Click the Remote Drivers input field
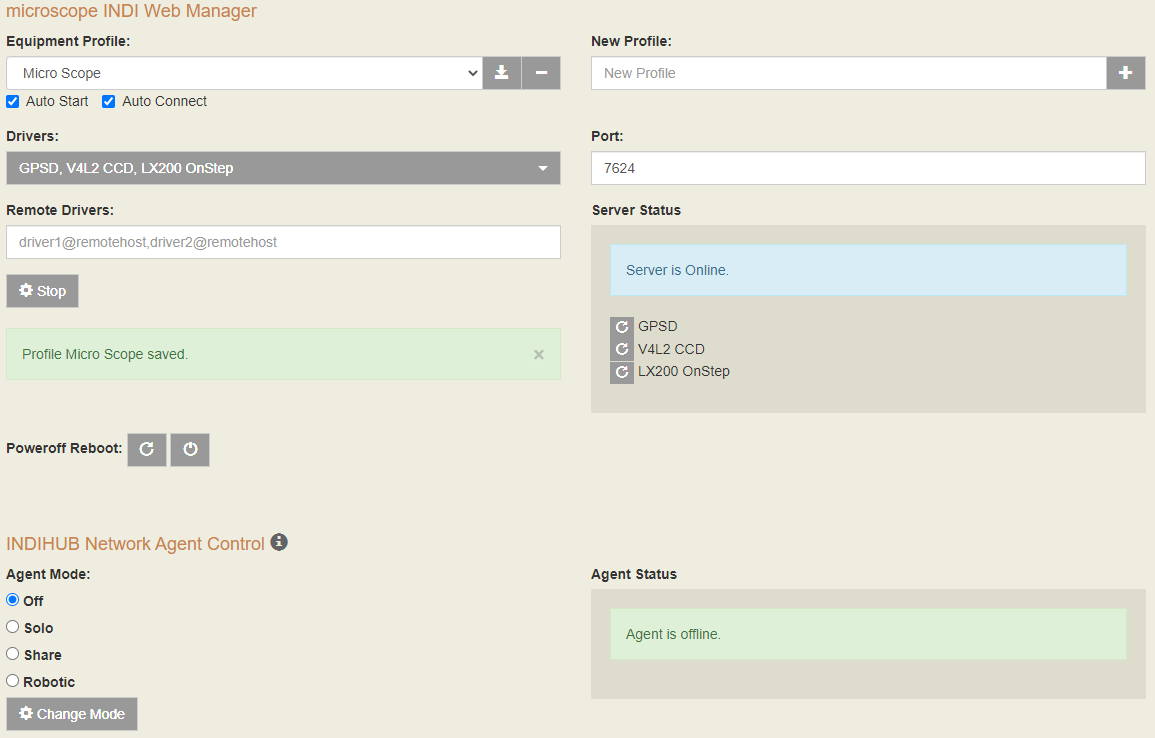1155x738 pixels. [x=283, y=242]
